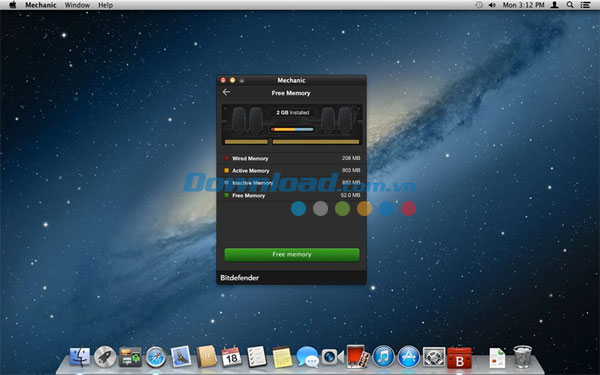Viewport: 600px width, 375px height.
Task: Click the red Bitdefender Mechanic toolbox Dock icon
Action: [x=460, y=357]
